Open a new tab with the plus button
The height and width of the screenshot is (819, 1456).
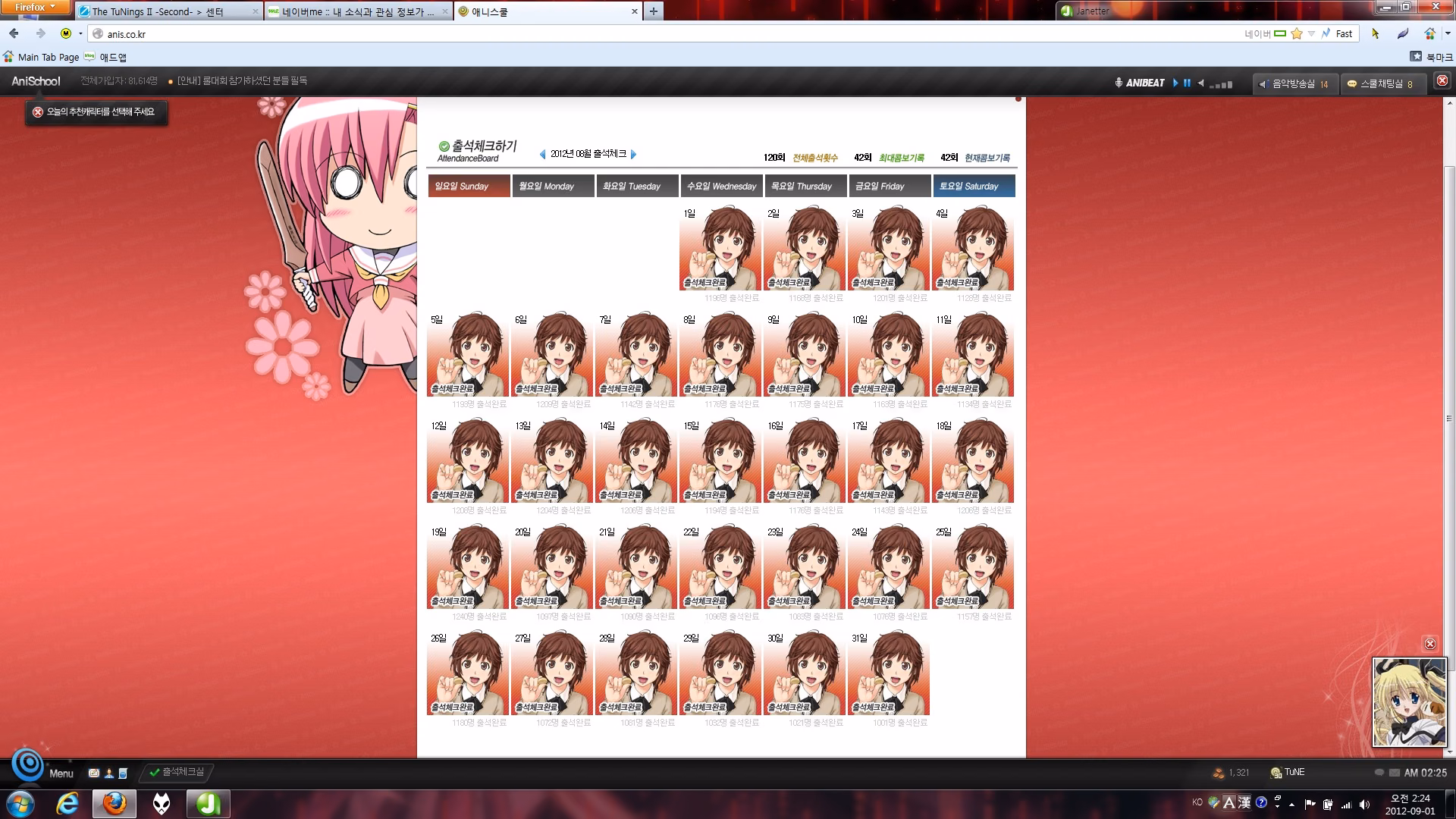click(x=653, y=11)
